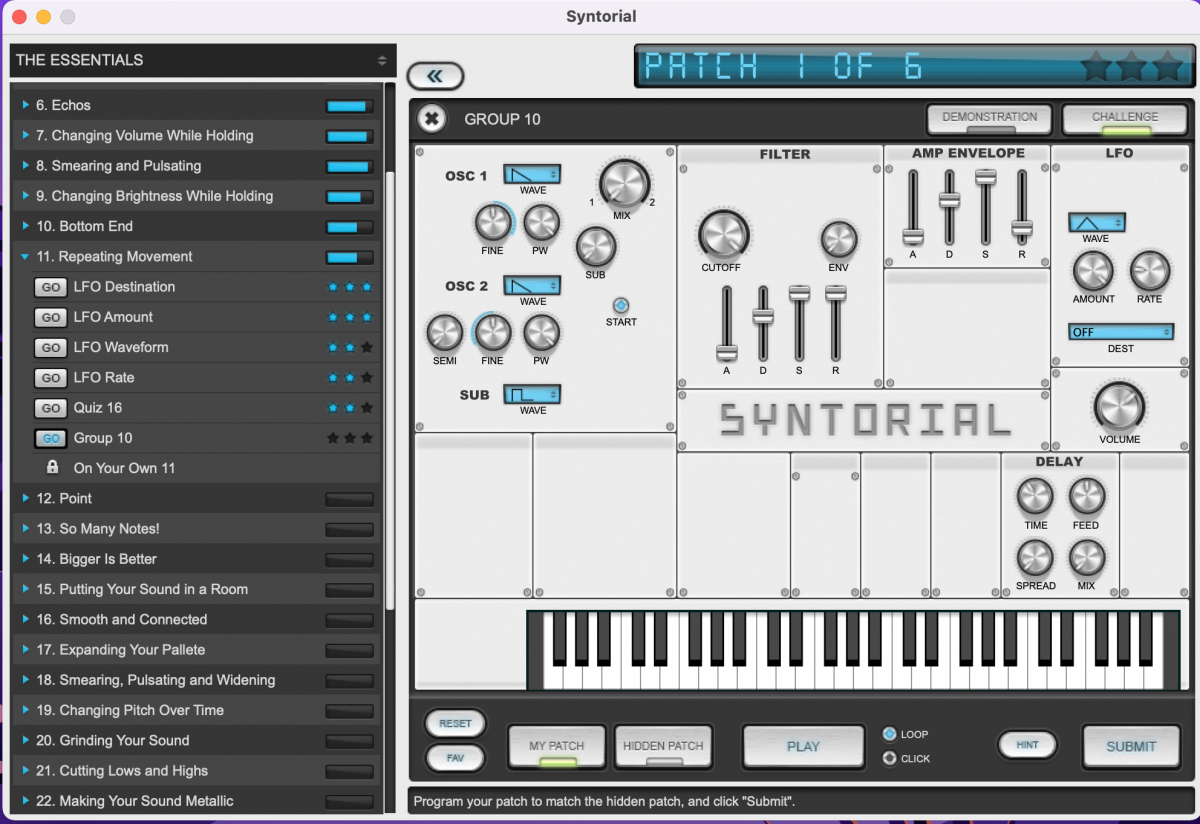Click the Hint button

tap(1027, 745)
